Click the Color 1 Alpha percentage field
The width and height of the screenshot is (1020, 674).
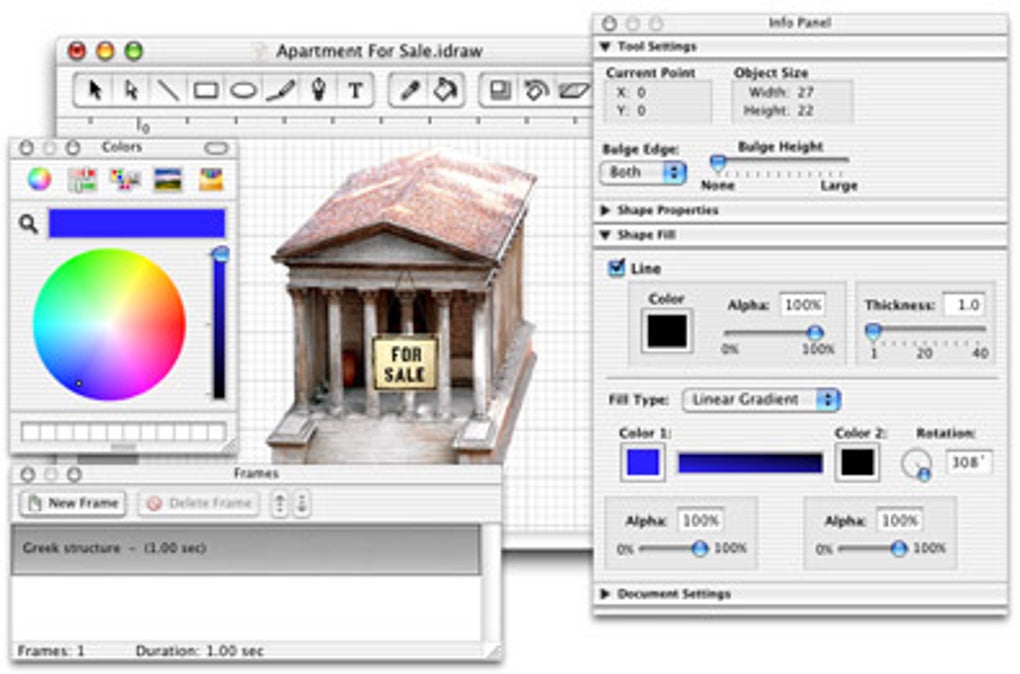point(701,520)
